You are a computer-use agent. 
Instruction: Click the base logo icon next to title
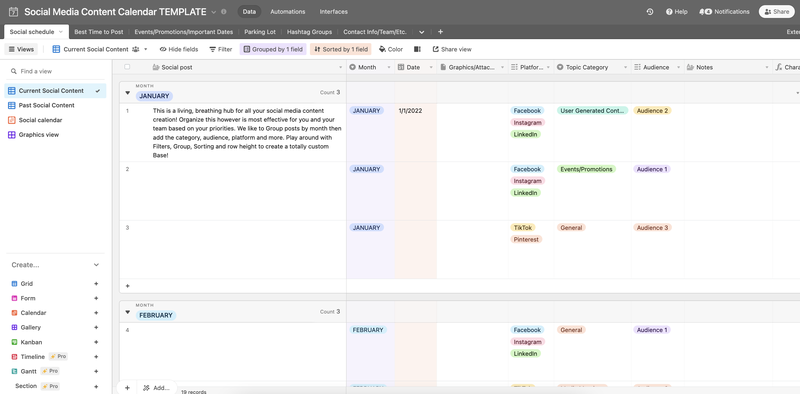(13, 12)
